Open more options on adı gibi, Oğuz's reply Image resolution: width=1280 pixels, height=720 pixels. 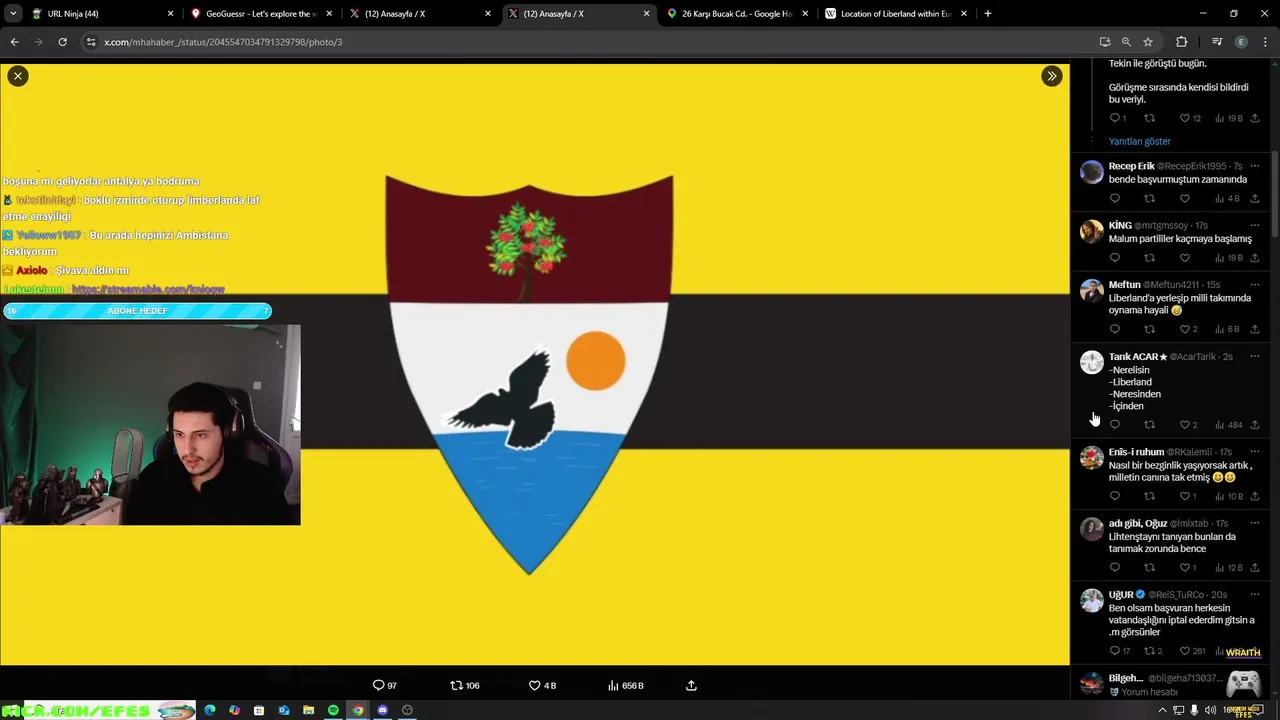[1255, 523]
